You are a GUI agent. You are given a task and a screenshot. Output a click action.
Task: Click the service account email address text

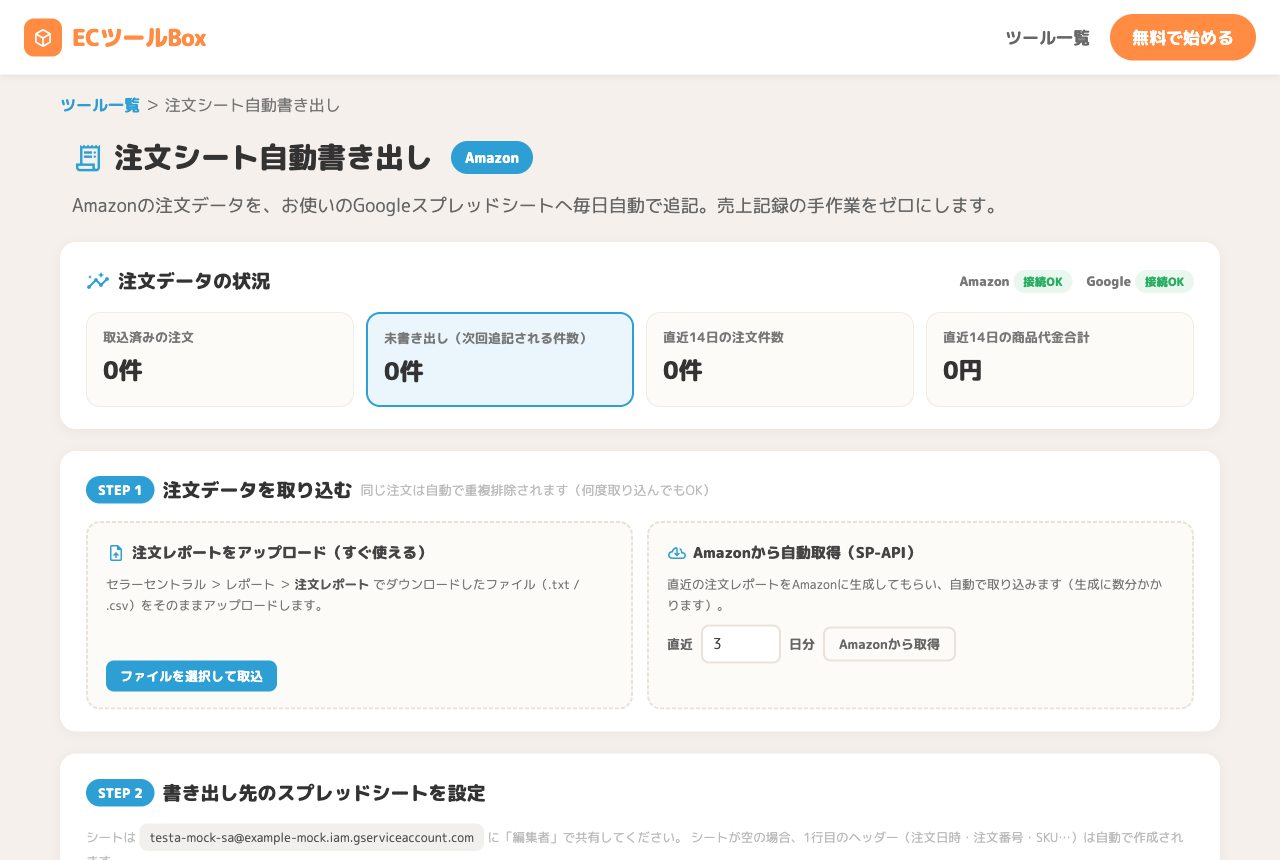pyautogui.click(x=312, y=837)
